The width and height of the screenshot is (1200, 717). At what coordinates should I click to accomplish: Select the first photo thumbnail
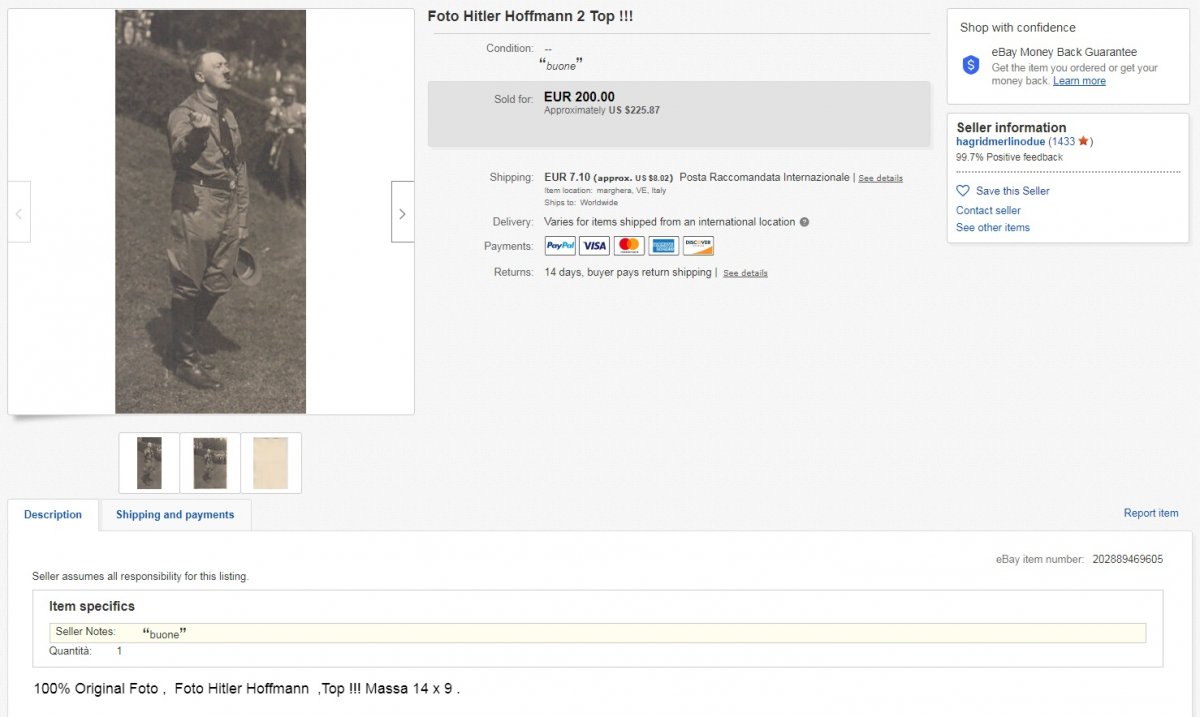tap(149, 463)
